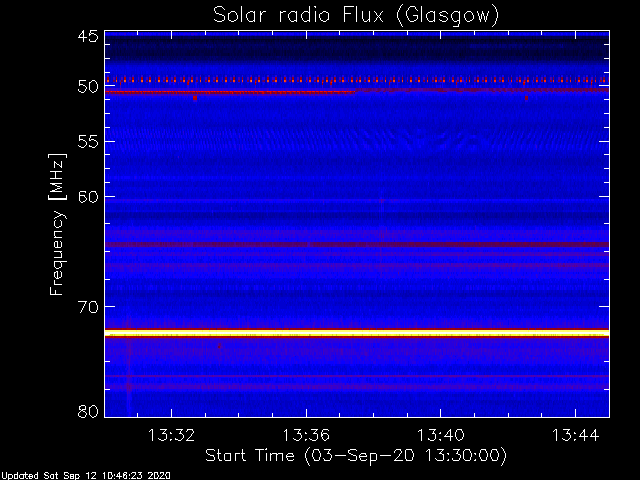Click the title 'Solar radio Flux (Glasgow)'
This screenshot has height=480, width=640.
point(356,16)
